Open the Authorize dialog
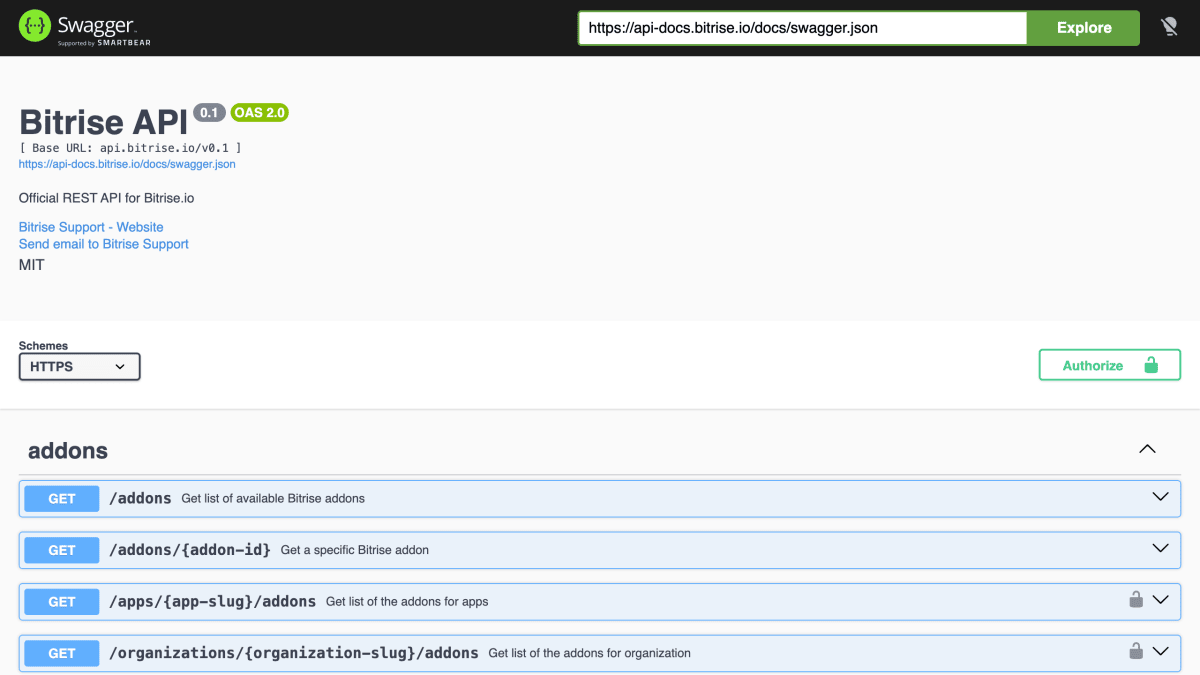1200x675 pixels. click(x=1110, y=365)
